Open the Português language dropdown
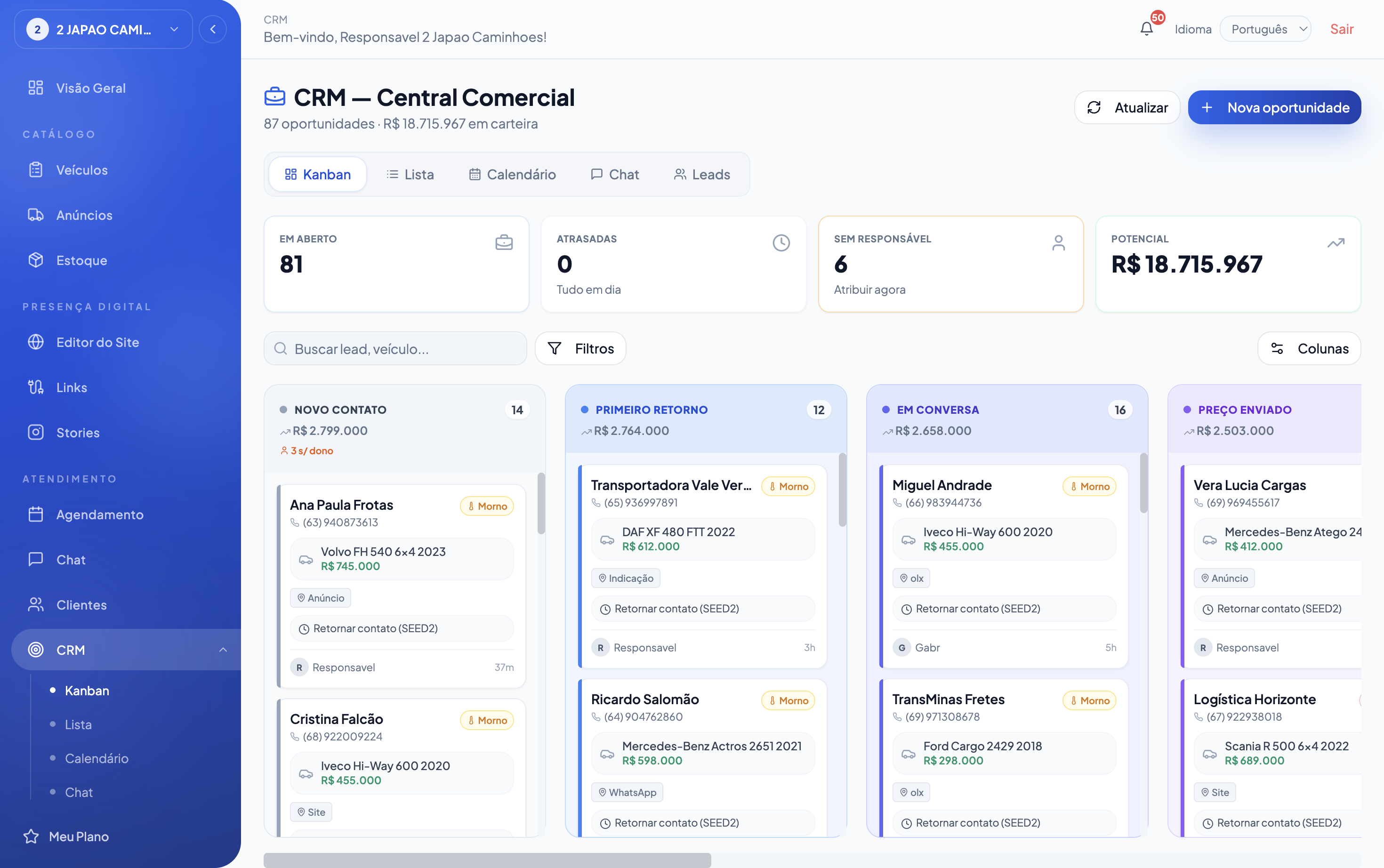 click(x=1265, y=29)
